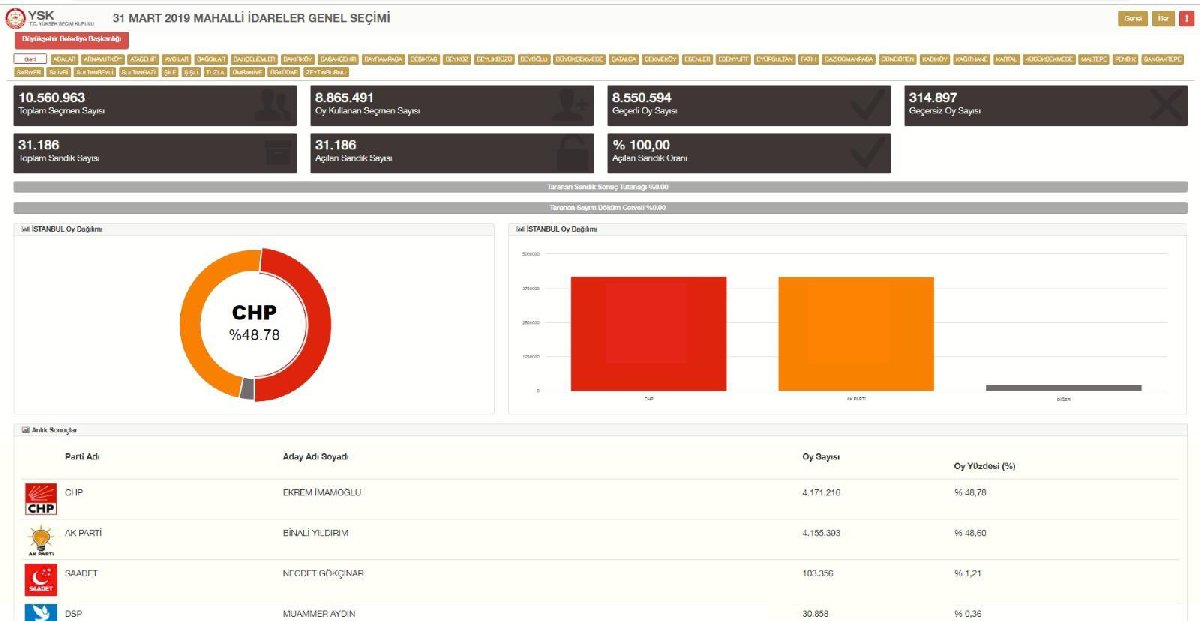This screenshot has width=1200, height=621.
Task: Click the DSP dove logo
Action: (41, 612)
